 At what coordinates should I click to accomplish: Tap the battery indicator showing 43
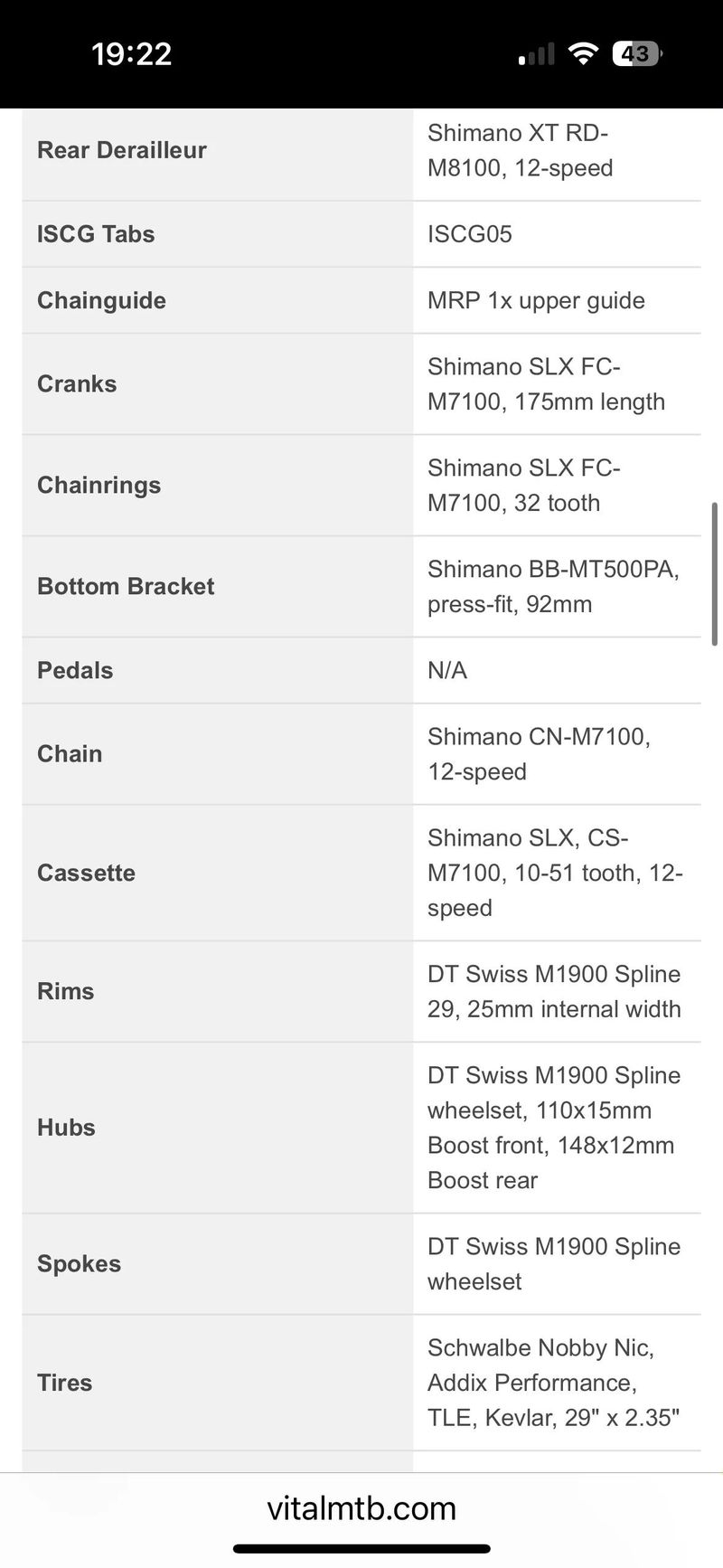click(x=637, y=54)
